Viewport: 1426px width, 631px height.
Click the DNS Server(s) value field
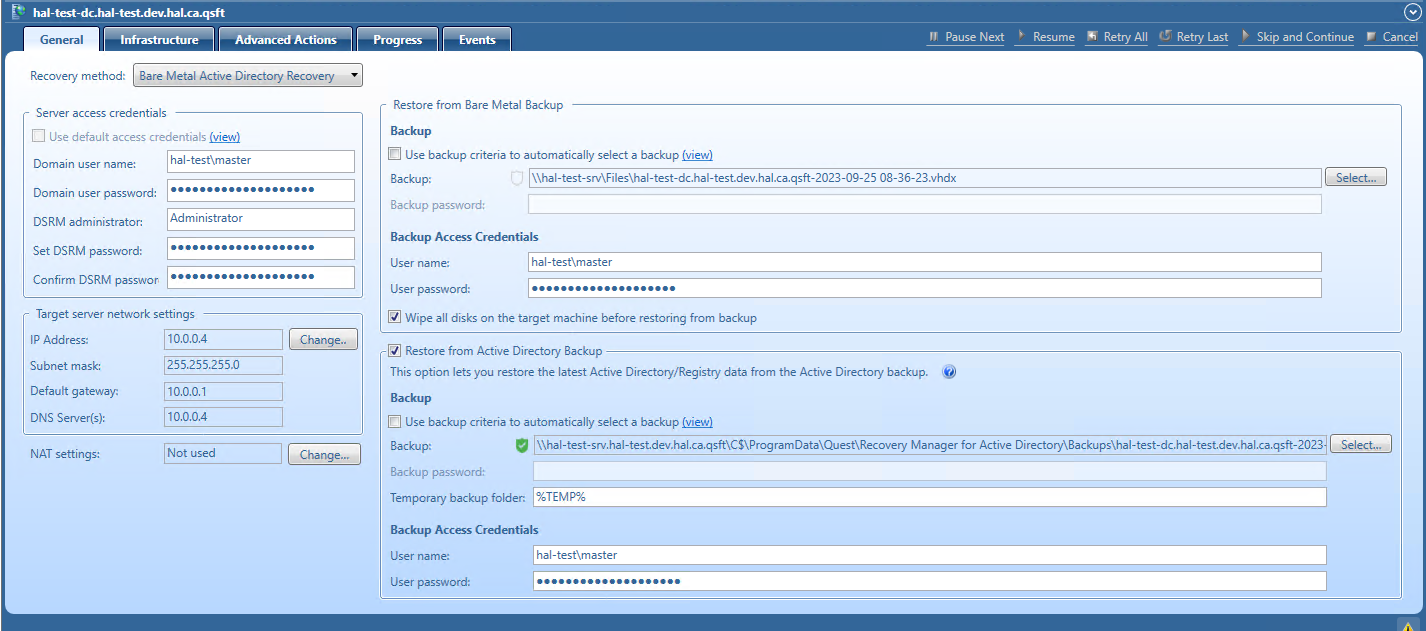(x=224, y=417)
